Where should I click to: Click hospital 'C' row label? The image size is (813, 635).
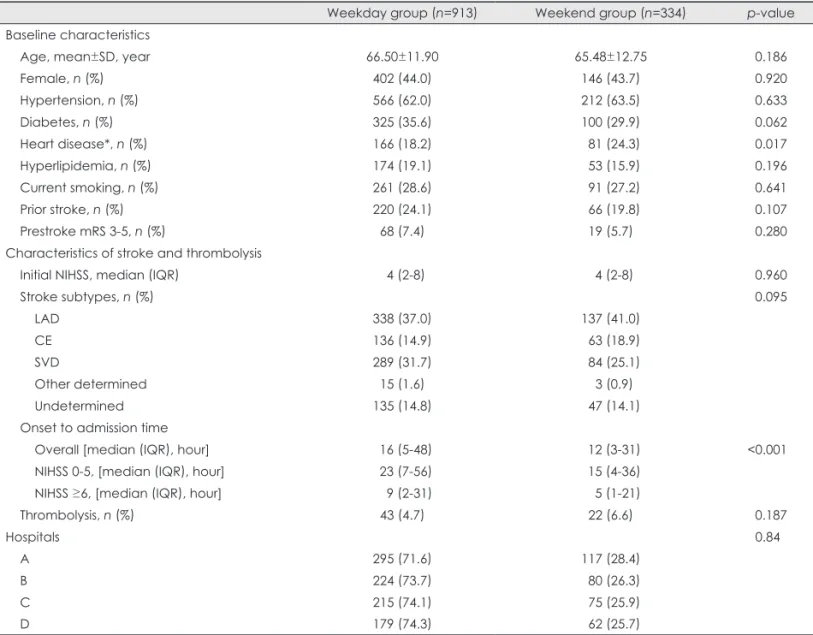(x=25, y=602)
